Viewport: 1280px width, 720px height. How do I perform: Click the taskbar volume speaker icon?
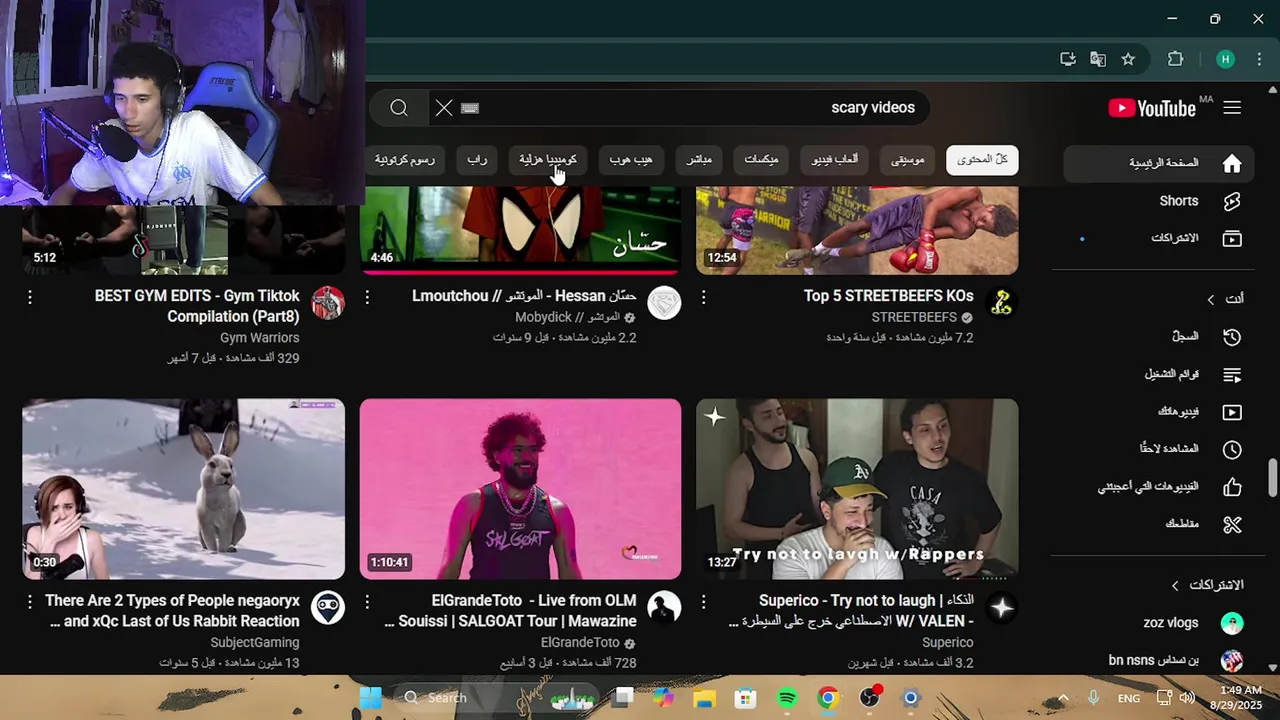tap(1187, 698)
